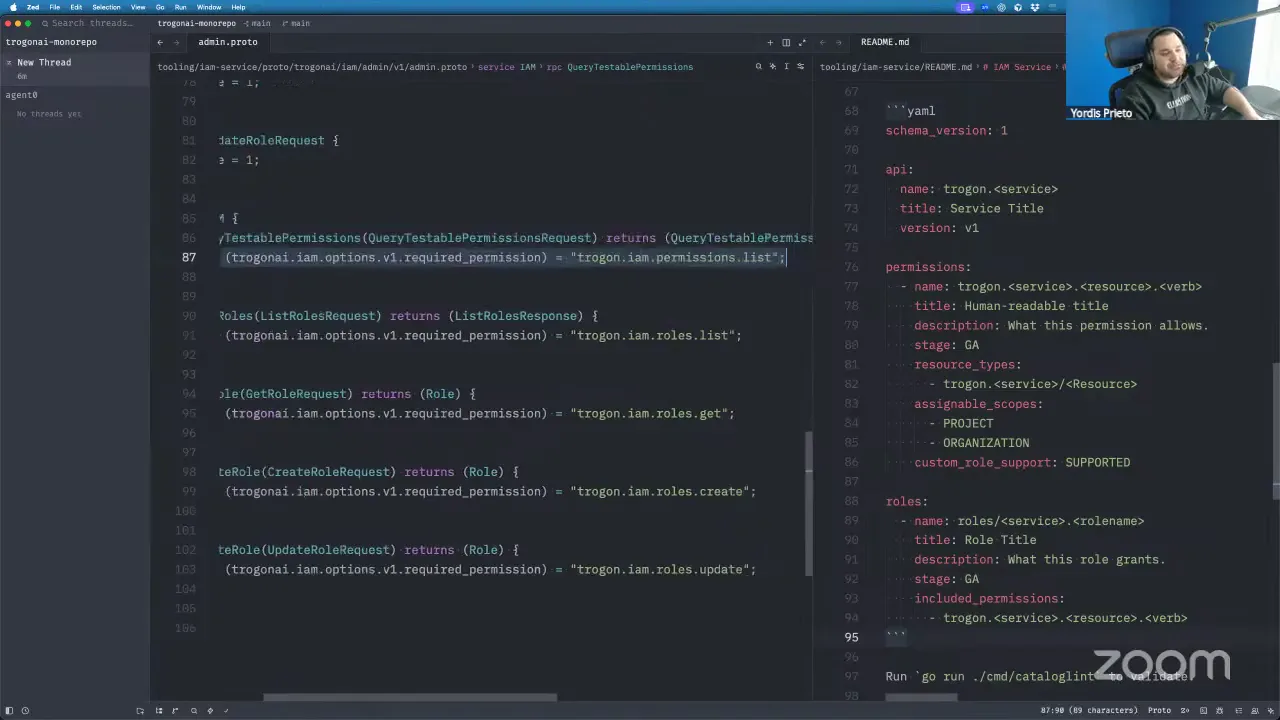Click the text-cursor icon in the editor toolbar
This screenshot has height=720, width=1280.
point(786,67)
